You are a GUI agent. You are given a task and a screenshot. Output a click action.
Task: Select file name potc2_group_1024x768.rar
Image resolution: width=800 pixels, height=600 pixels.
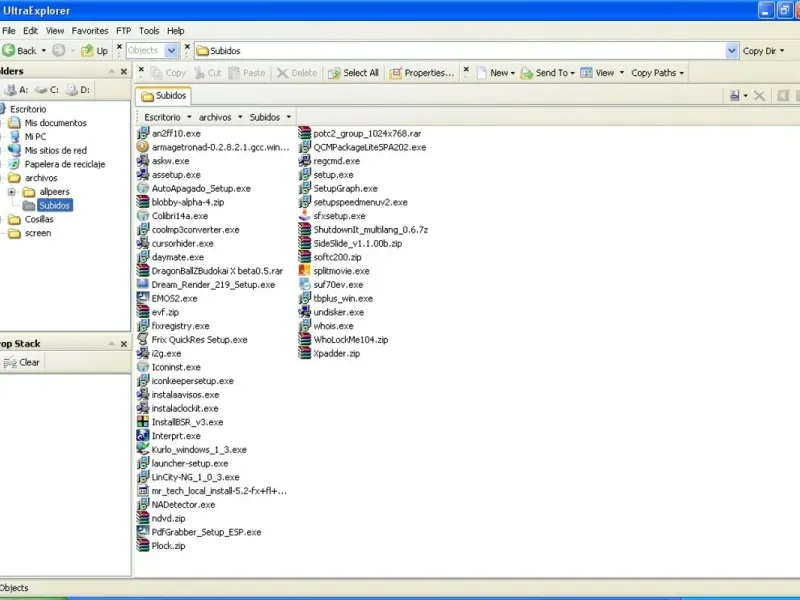367,134
